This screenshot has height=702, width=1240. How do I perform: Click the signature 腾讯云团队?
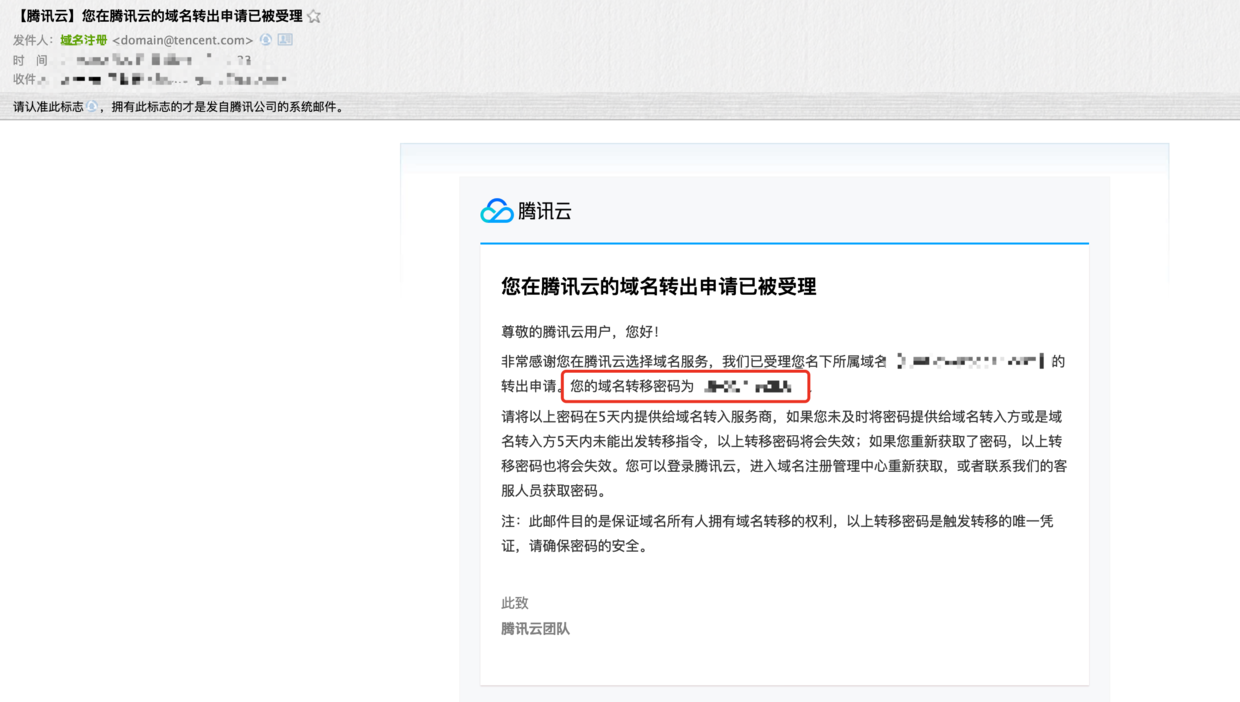[536, 629]
